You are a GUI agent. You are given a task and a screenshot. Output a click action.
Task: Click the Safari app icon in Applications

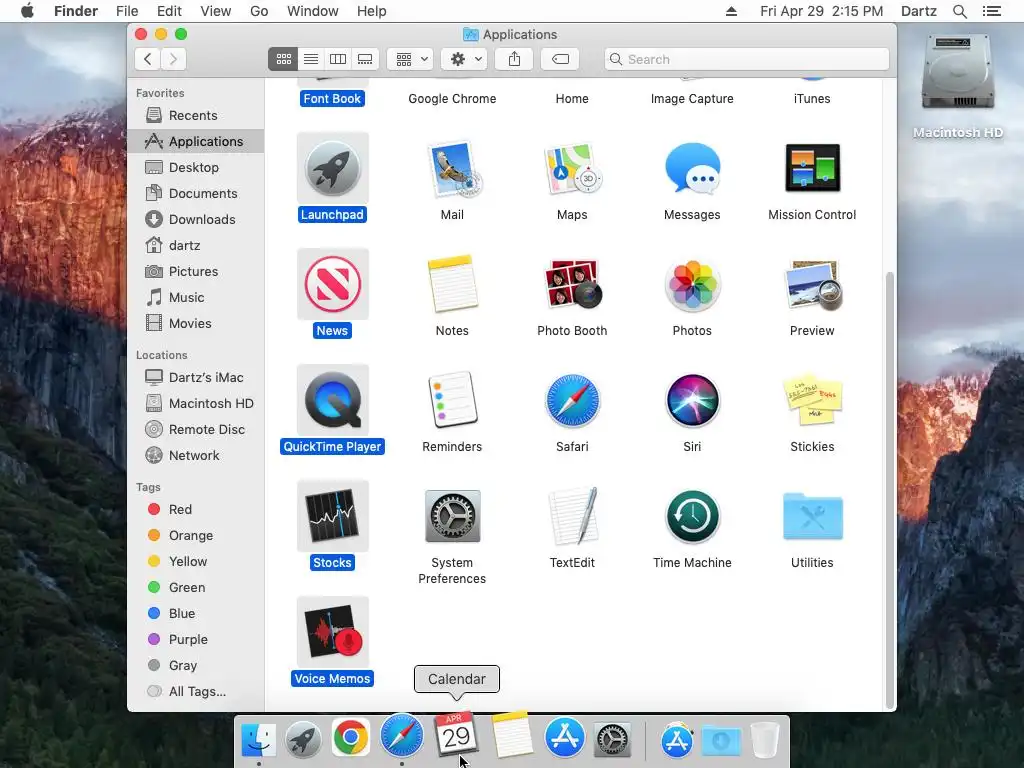point(572,400)
